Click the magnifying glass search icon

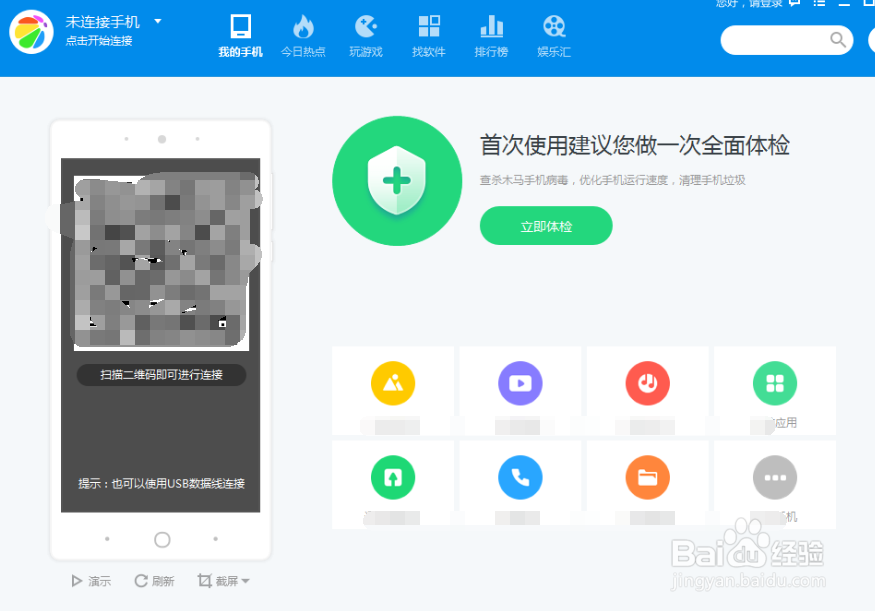pyautogui.click(x=838, y=40)
